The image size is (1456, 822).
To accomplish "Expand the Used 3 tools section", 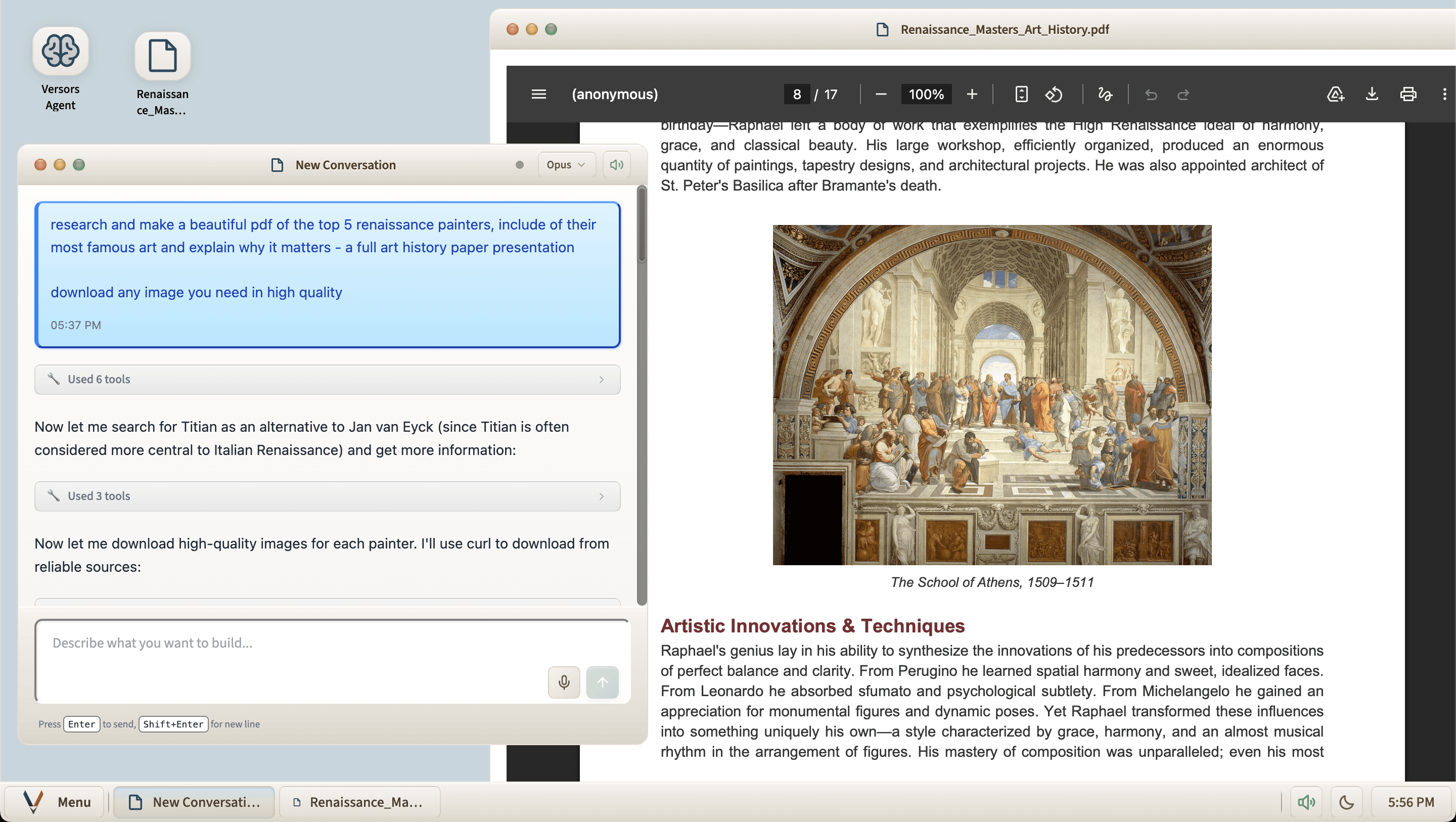I will coord(327,496).
